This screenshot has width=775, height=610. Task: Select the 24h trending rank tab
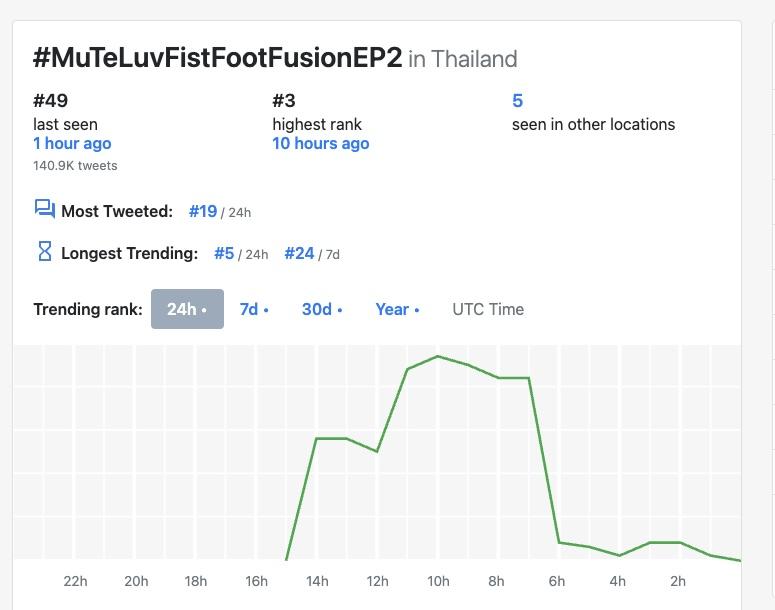tap(187, 309)
